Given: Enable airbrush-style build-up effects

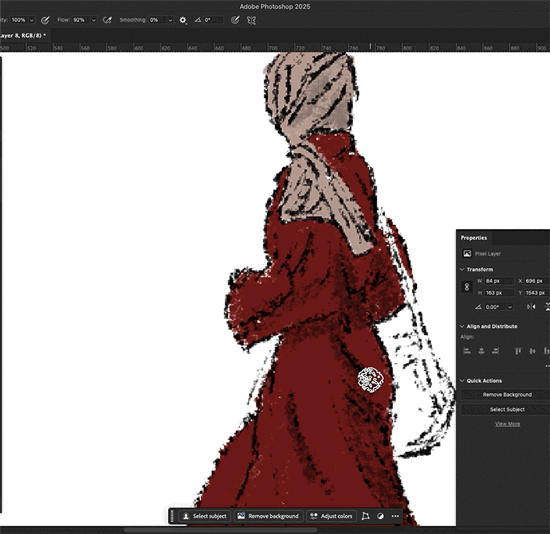Looking at the screenshot, I should pos(107,20).
